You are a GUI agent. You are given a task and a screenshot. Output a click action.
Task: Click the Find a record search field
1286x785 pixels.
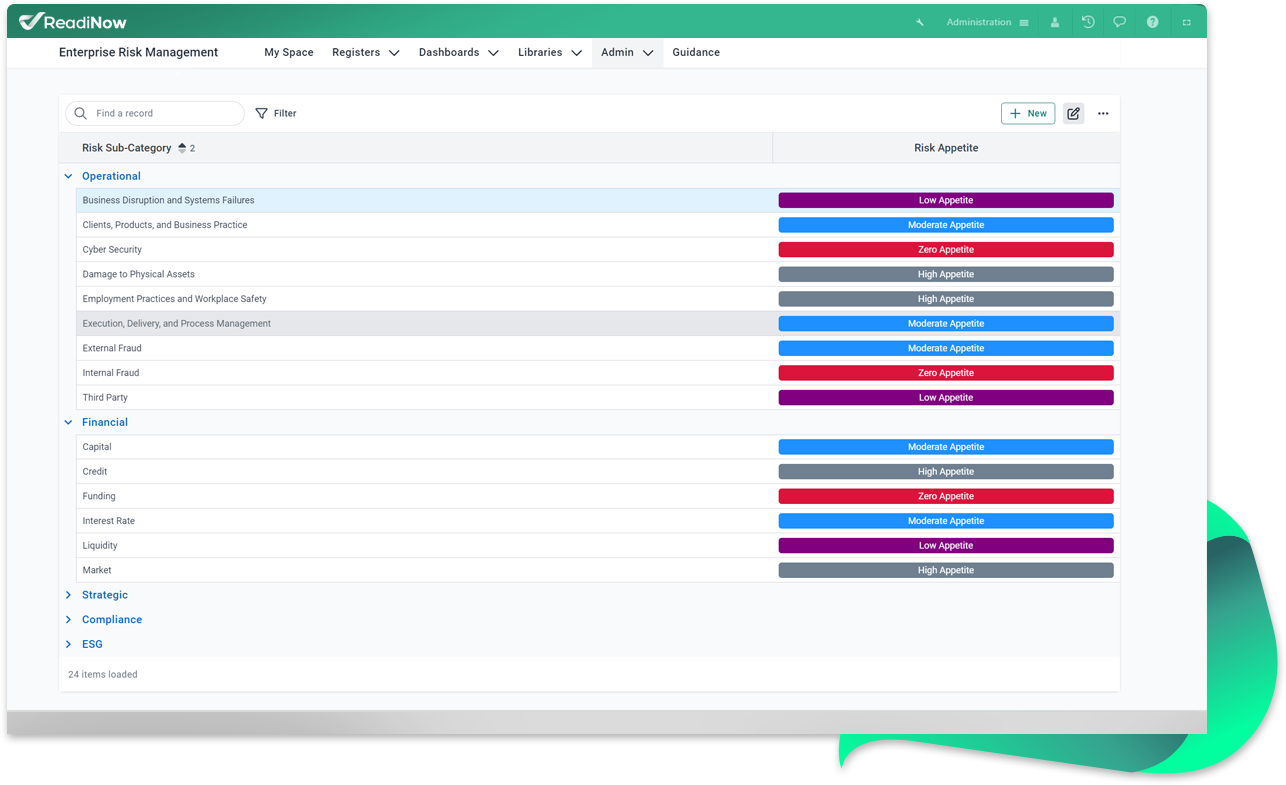tap(155, 113)
